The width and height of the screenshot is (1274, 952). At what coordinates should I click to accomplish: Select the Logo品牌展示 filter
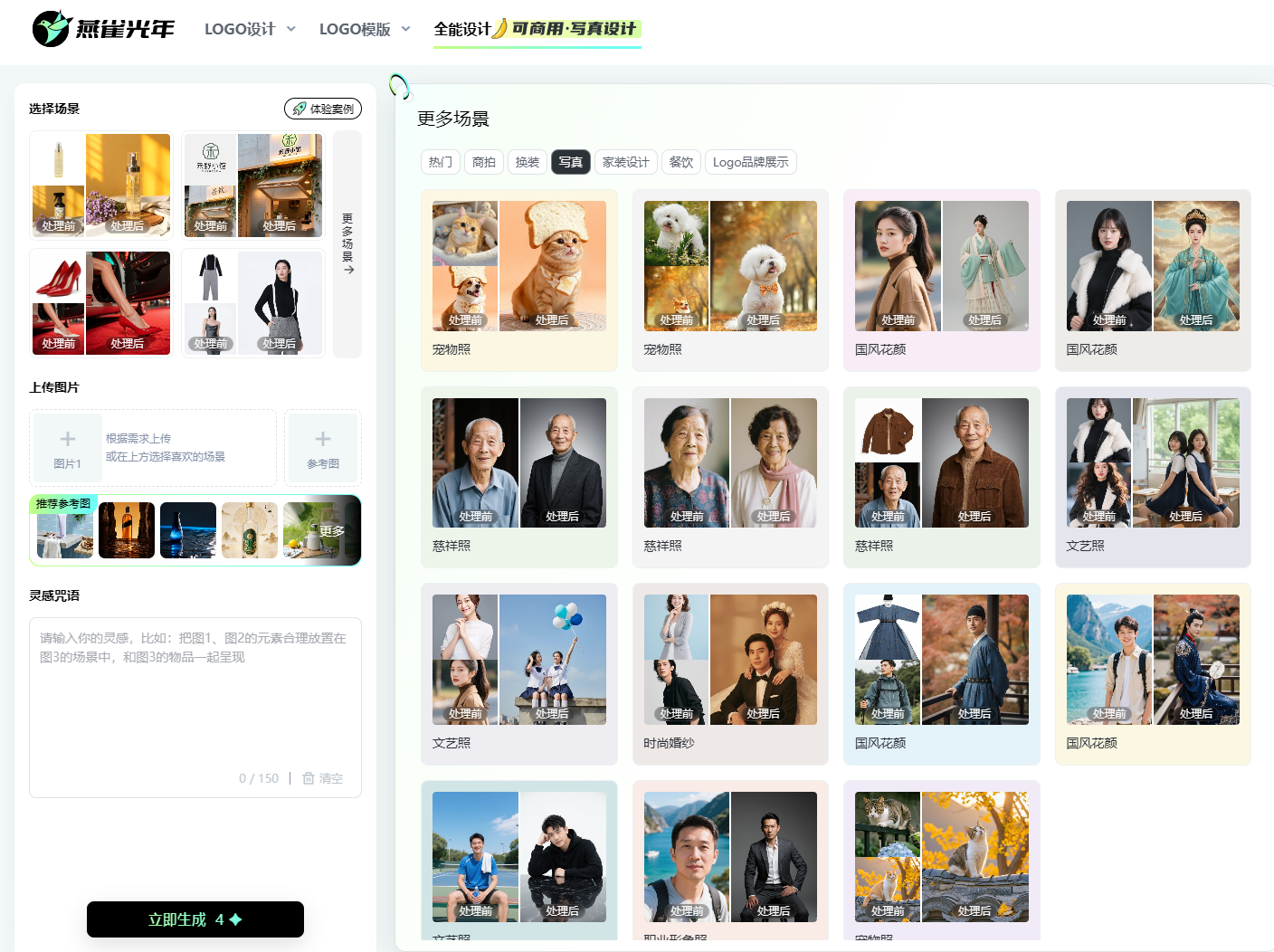click(750, 162)
